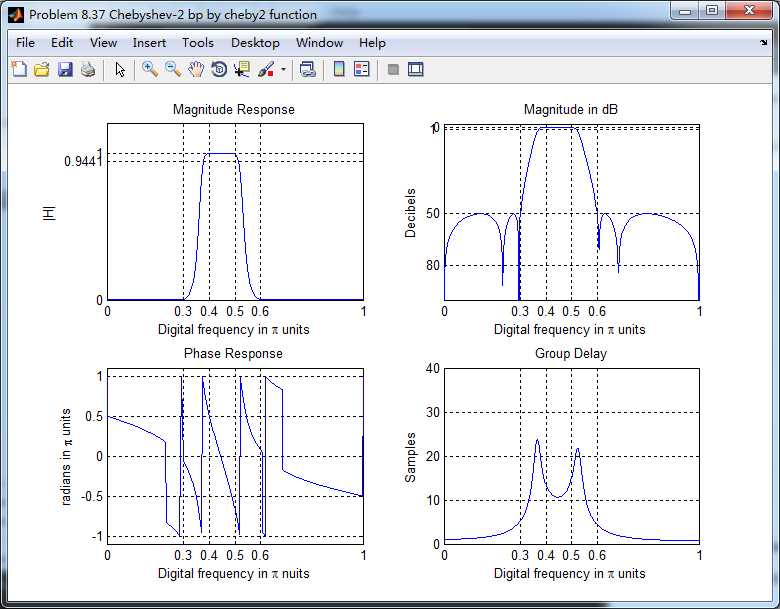Viewport: 780px width, 609px height.
Task: Click the Phase Response plot title
Action: click(x=233, y=353)
